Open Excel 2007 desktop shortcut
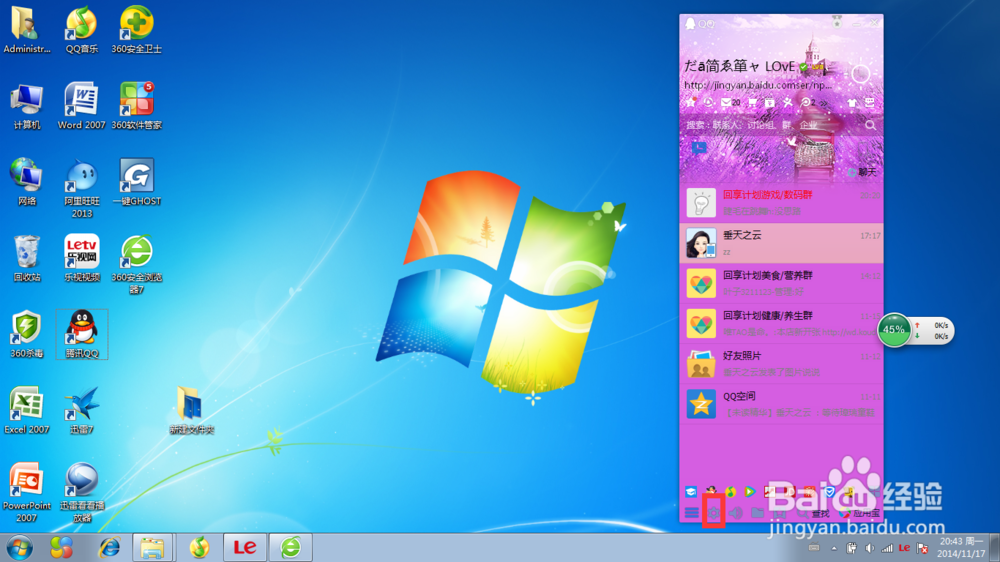This screenshot has height=562, width=1000. coord(26,410)
